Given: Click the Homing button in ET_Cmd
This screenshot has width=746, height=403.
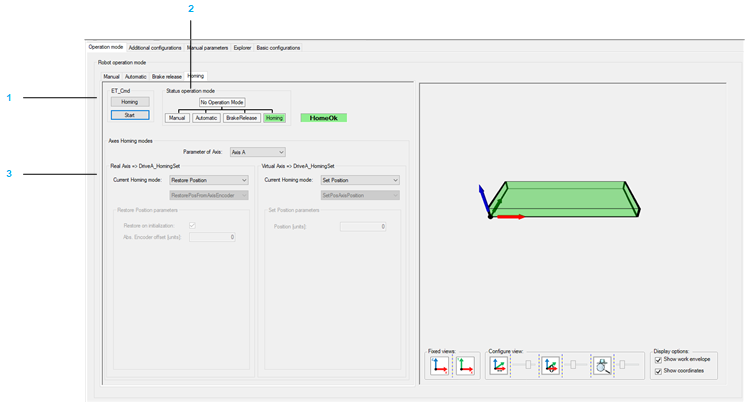Looking at the screenshot, I should click(130, 102).
